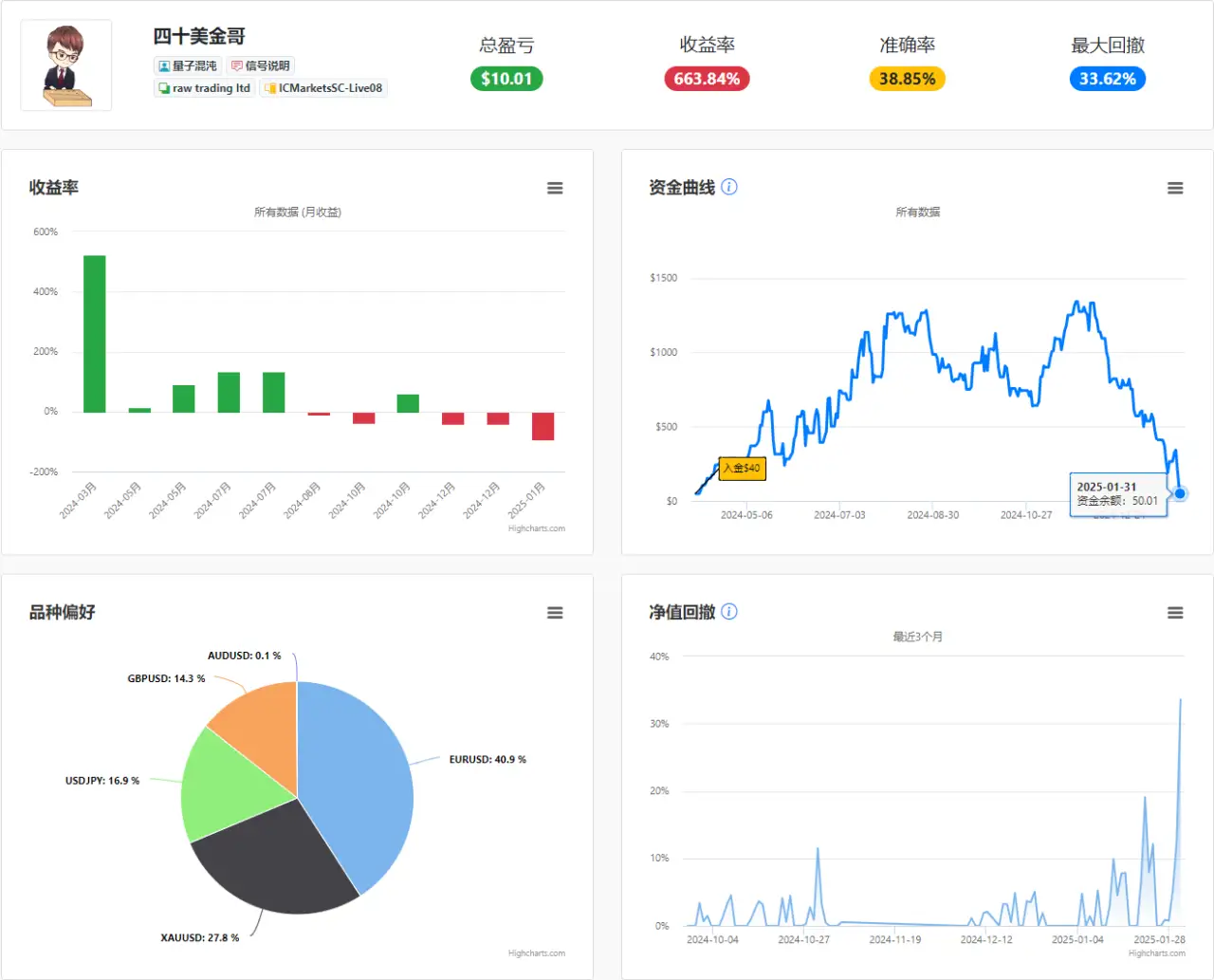
Task: Click the 2024-12-12 axis label on 净值回撤
Action: (986, 939)
